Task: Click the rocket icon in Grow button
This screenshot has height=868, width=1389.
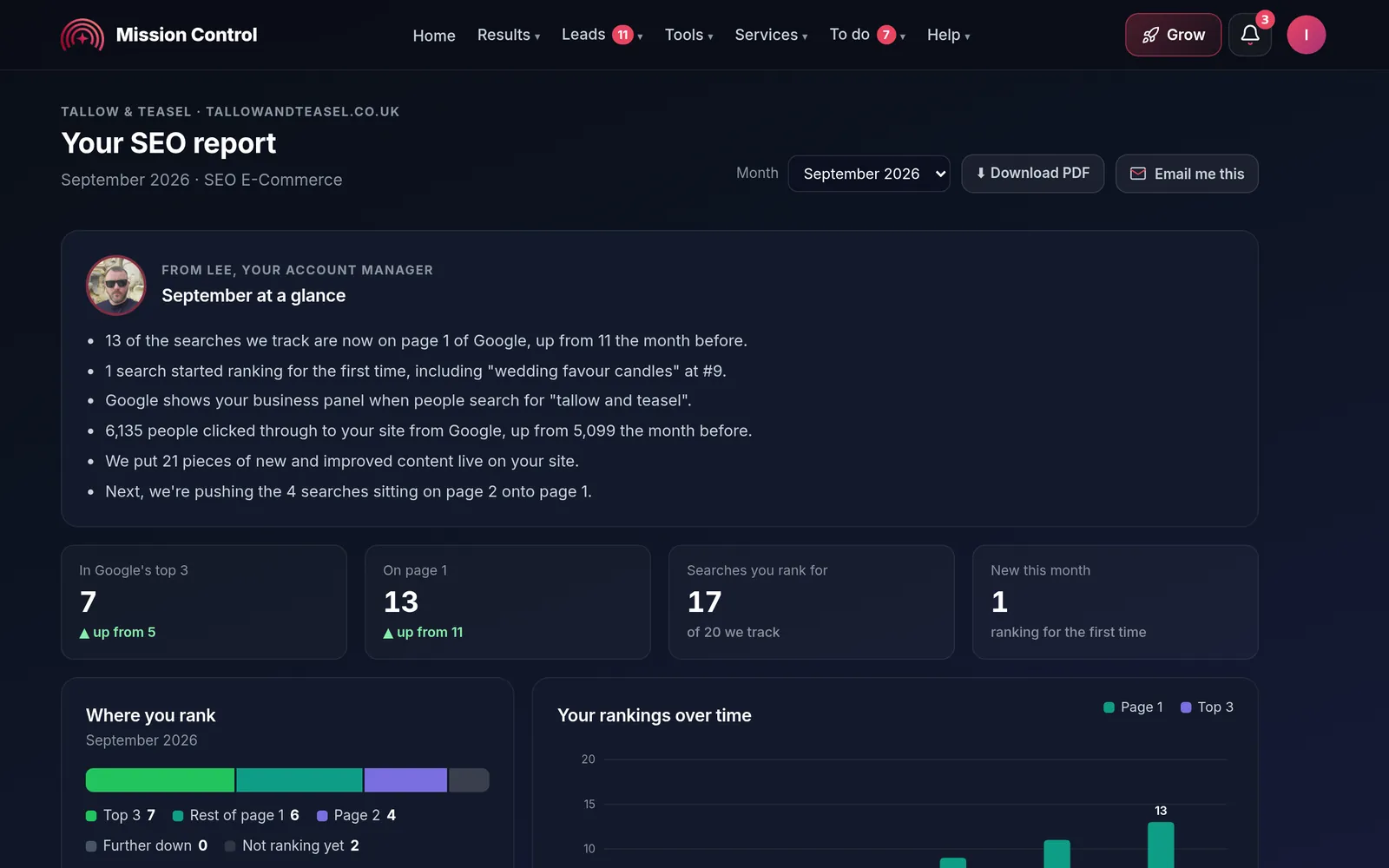Action: 1150,35
